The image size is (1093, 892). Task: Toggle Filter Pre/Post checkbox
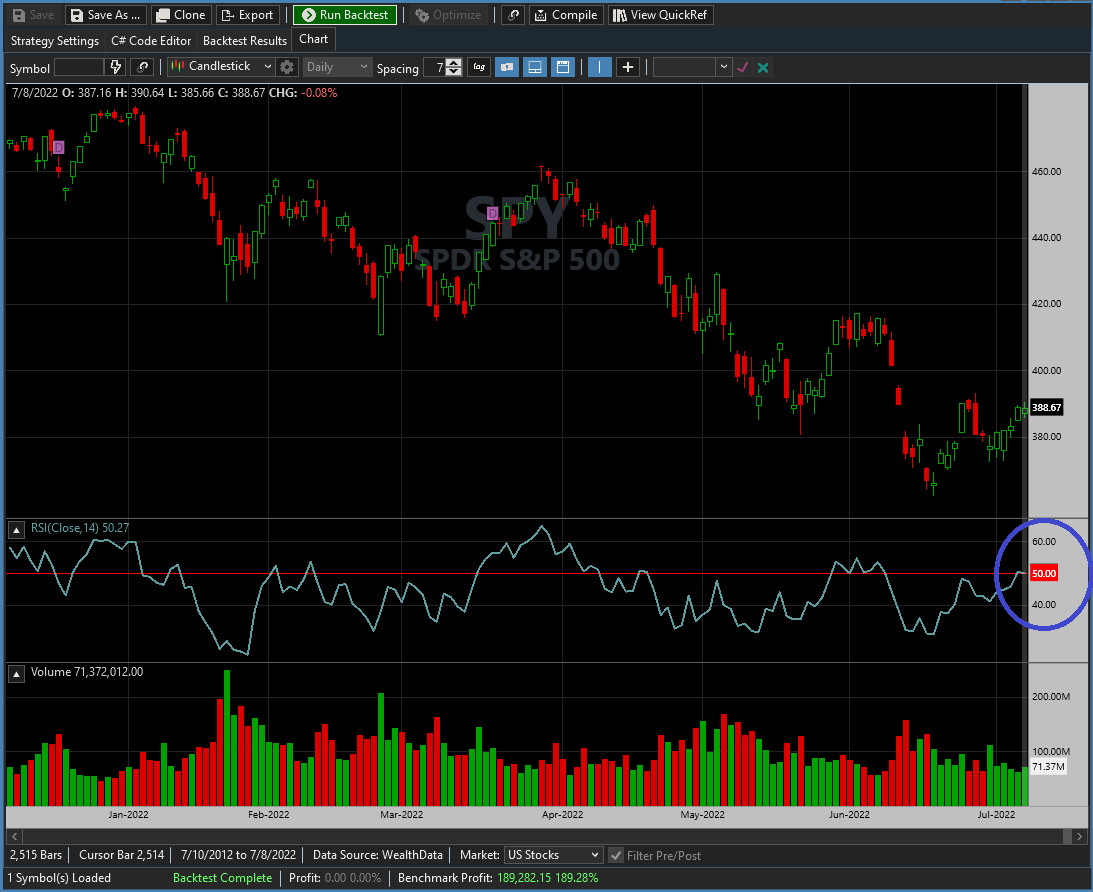pos(616,855)
